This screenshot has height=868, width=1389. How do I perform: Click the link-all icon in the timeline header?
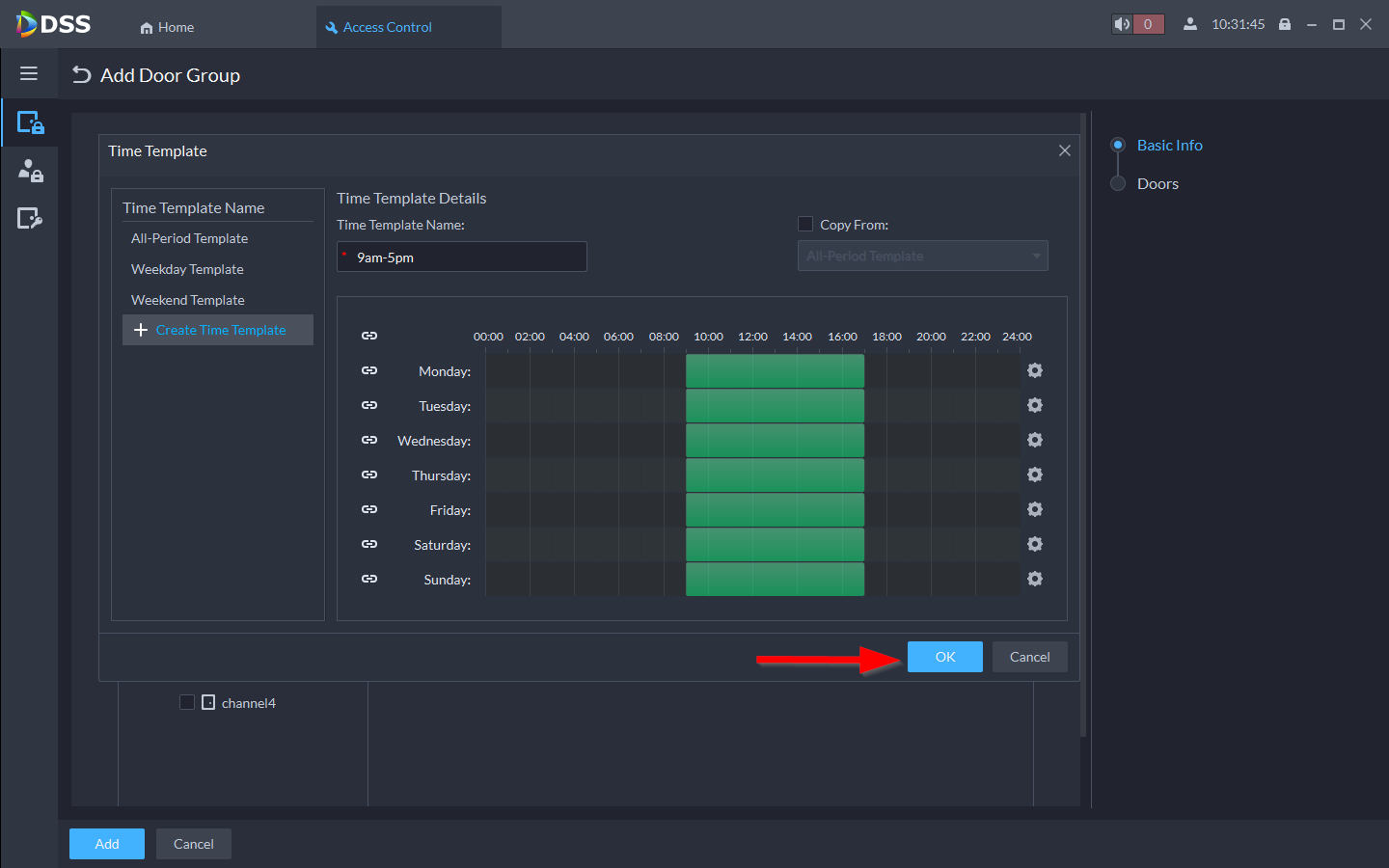(x=369, y=336)
